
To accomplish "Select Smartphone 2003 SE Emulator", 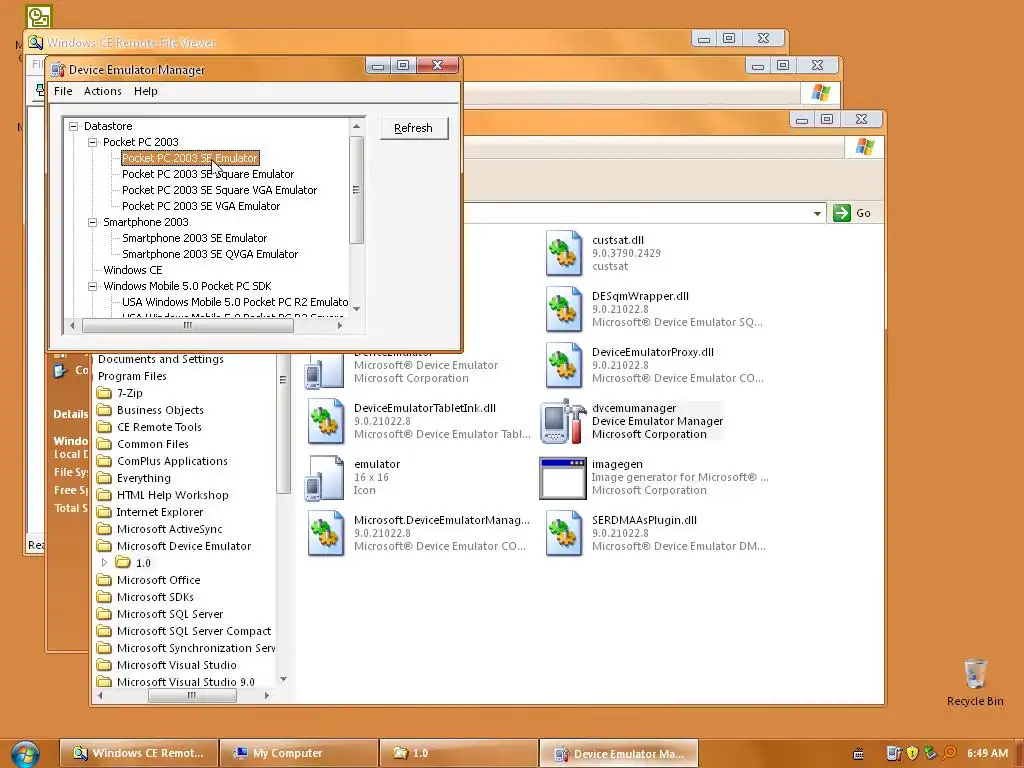I will point(195,238).
